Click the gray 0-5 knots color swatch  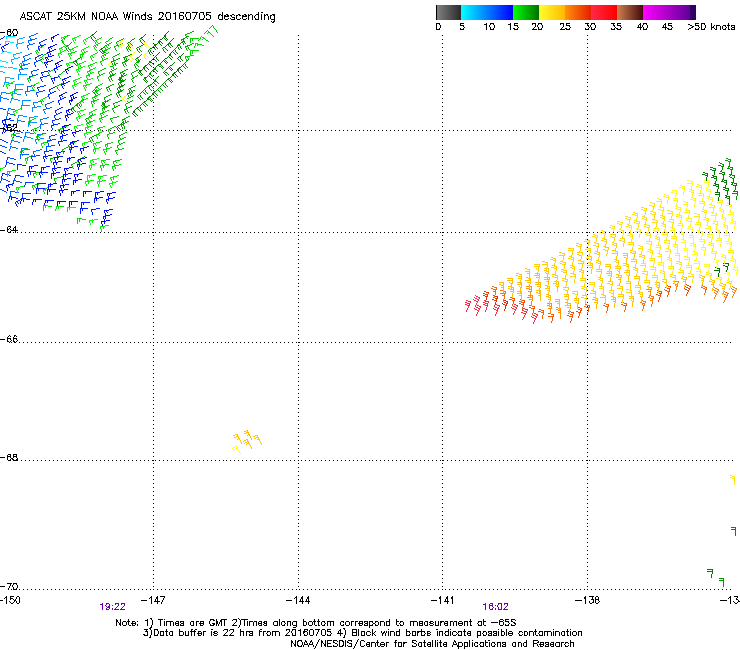[448, 12]
